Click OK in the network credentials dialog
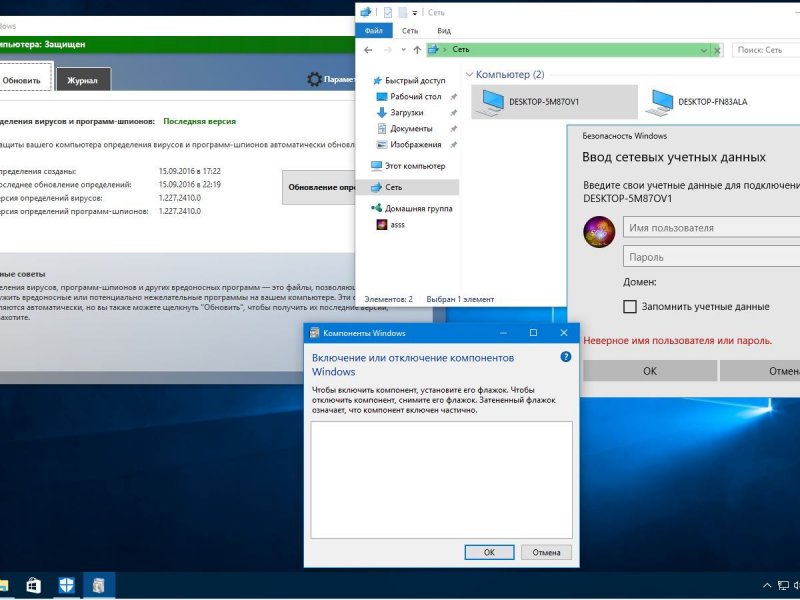The height and width of the screenshot is (600, 800). pyautogui.click(x=650, y=371)
